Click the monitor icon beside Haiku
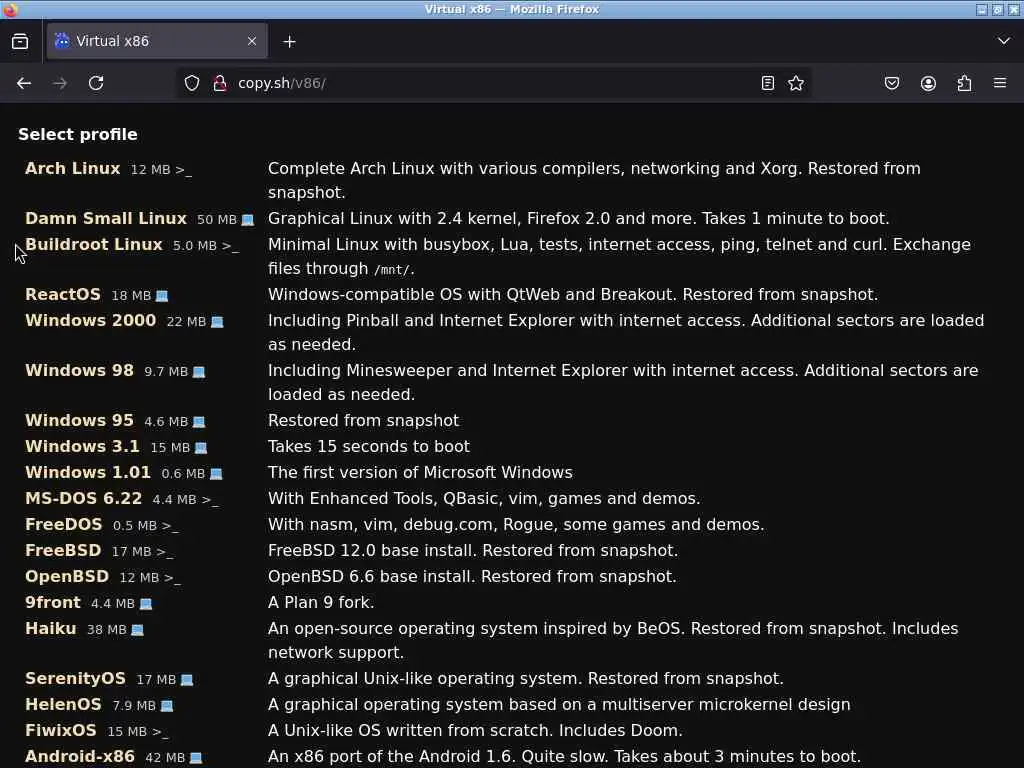1024x768 pixels. [137, 630]
